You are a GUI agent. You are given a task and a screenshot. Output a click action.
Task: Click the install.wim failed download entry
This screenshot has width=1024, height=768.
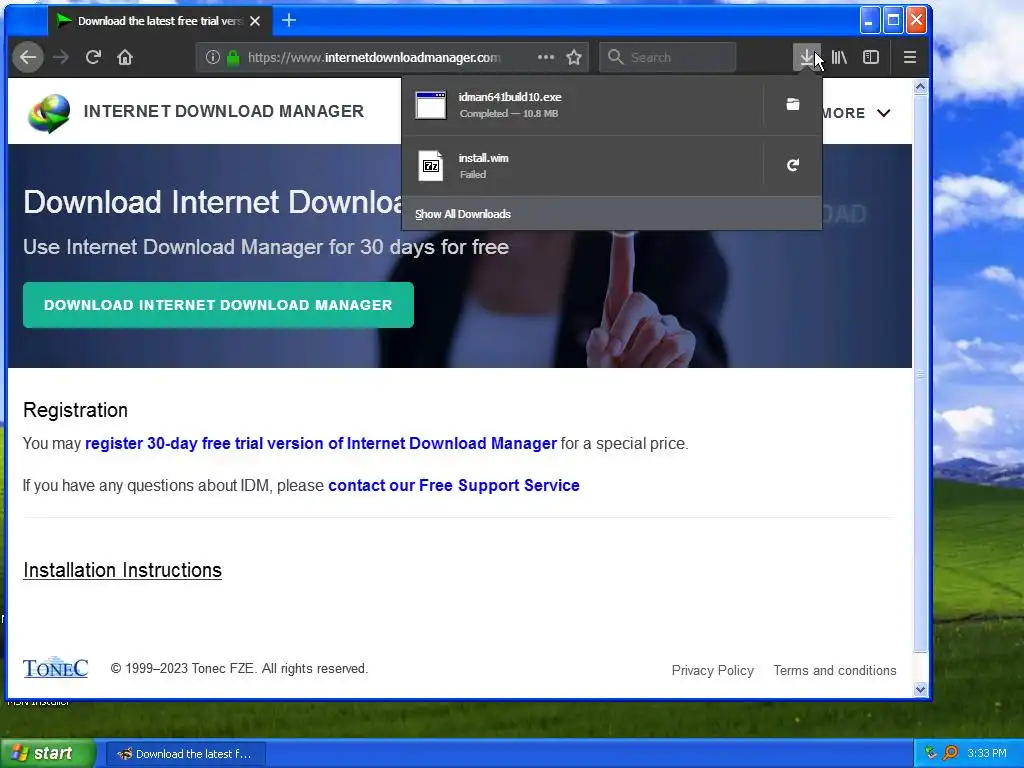click(x=583, y=166)
